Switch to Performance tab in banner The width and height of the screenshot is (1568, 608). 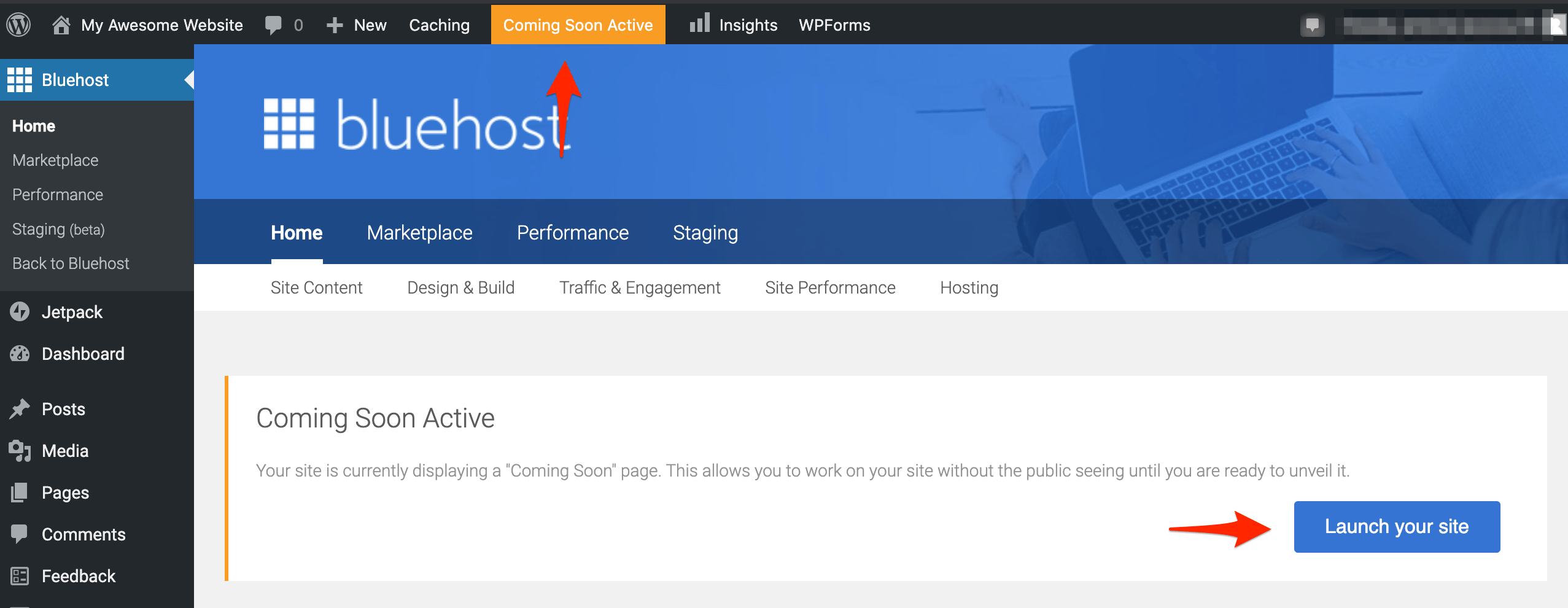pos(572,233)
